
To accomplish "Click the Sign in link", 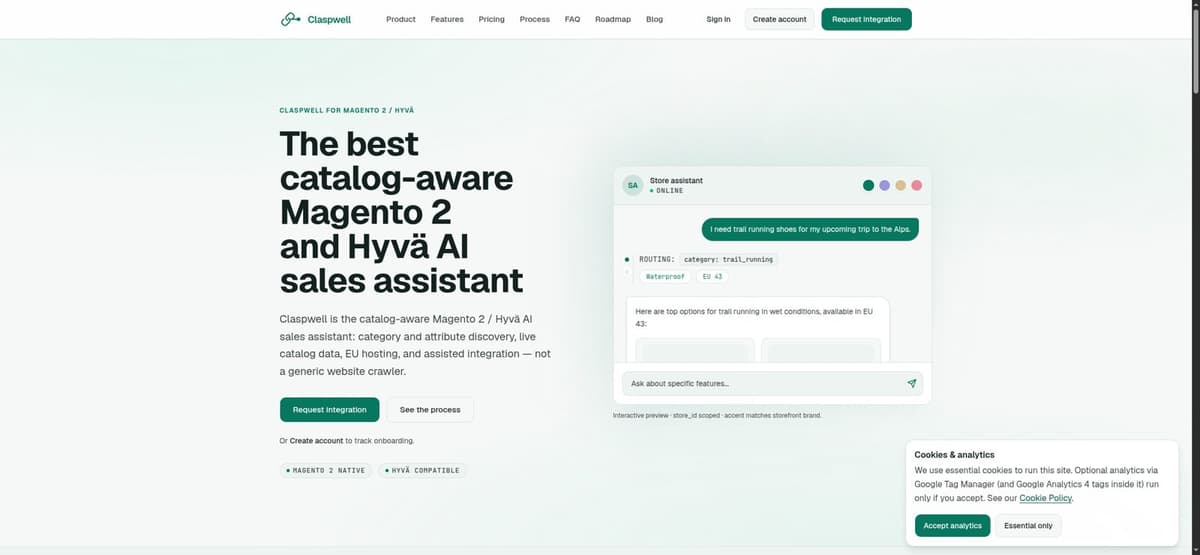I will click(x=718, y=19).
